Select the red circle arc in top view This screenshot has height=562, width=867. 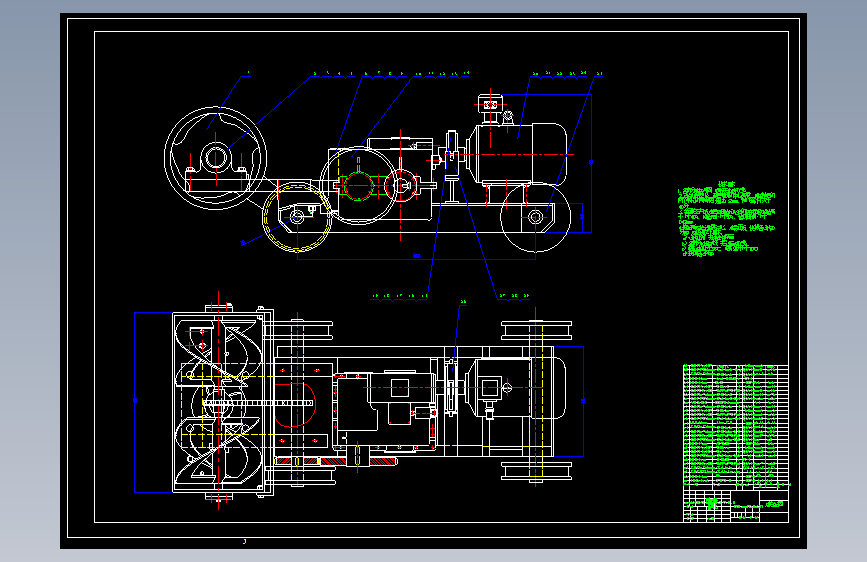pyautogui.click(x=296, y=404)
